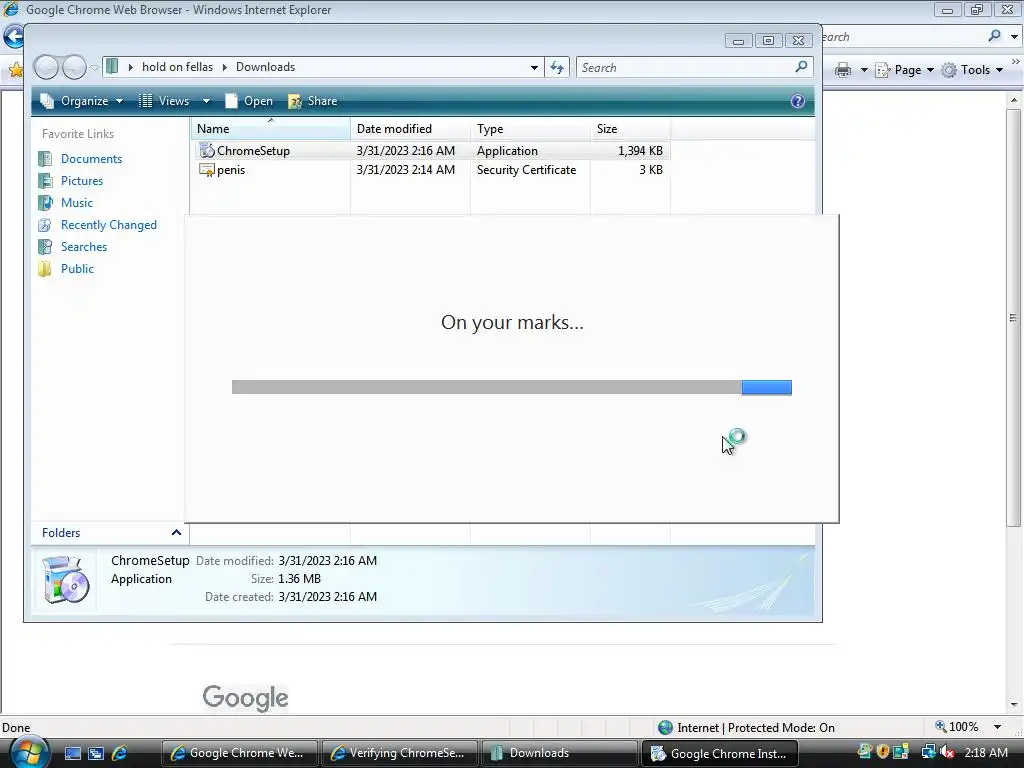Switch to Downloads taskbar button
The width and height of the screenshot is (1024, 768).
(559, 753)
